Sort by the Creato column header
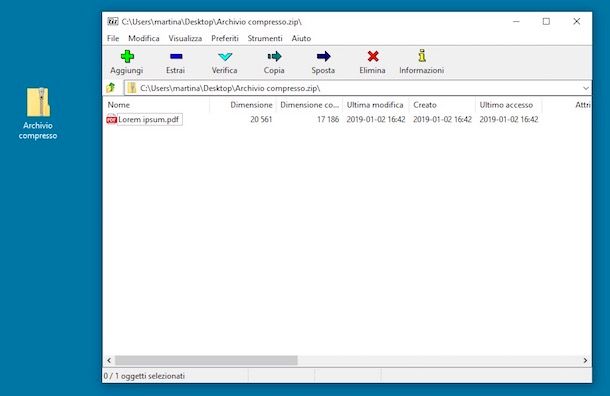 (x=442, y=105)
